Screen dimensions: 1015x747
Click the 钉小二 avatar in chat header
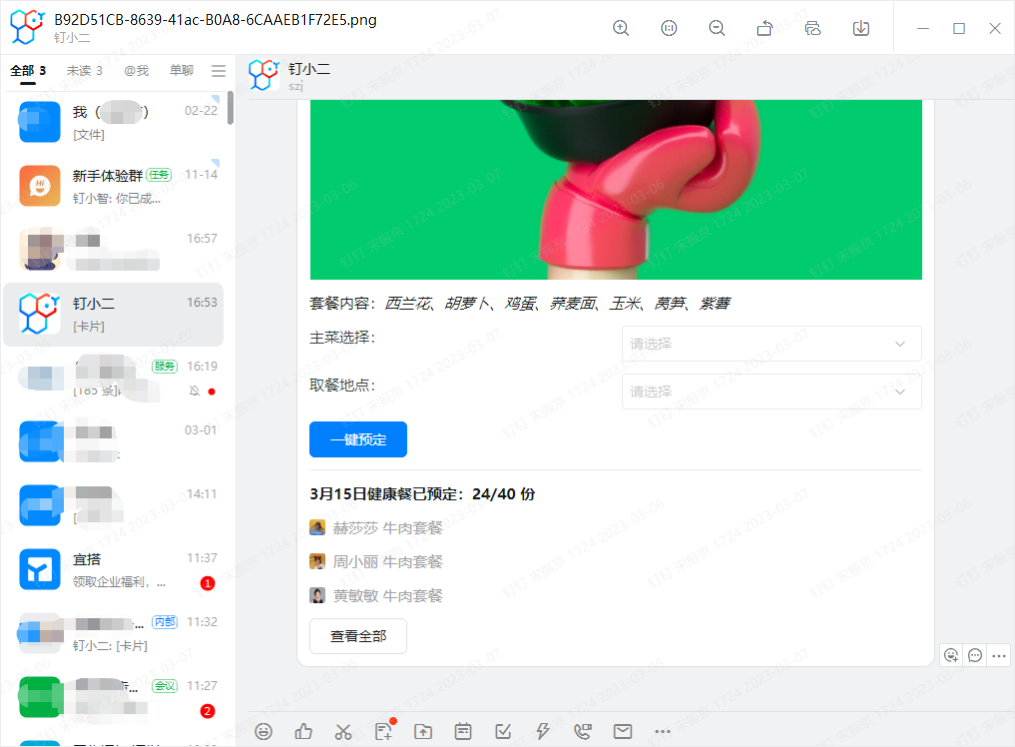(263, 74)
